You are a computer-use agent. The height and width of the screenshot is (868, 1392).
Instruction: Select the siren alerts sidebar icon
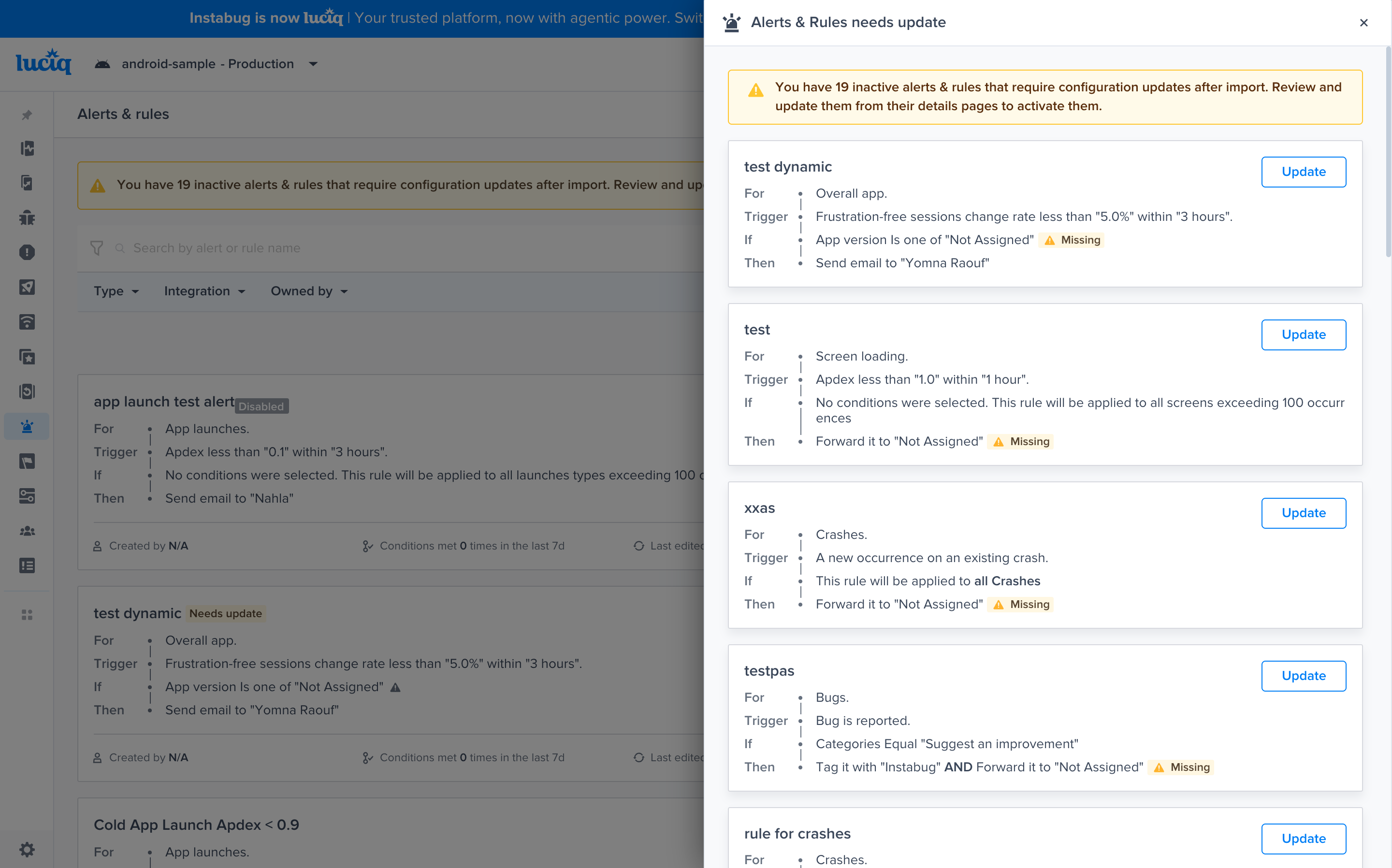(27, 427)
